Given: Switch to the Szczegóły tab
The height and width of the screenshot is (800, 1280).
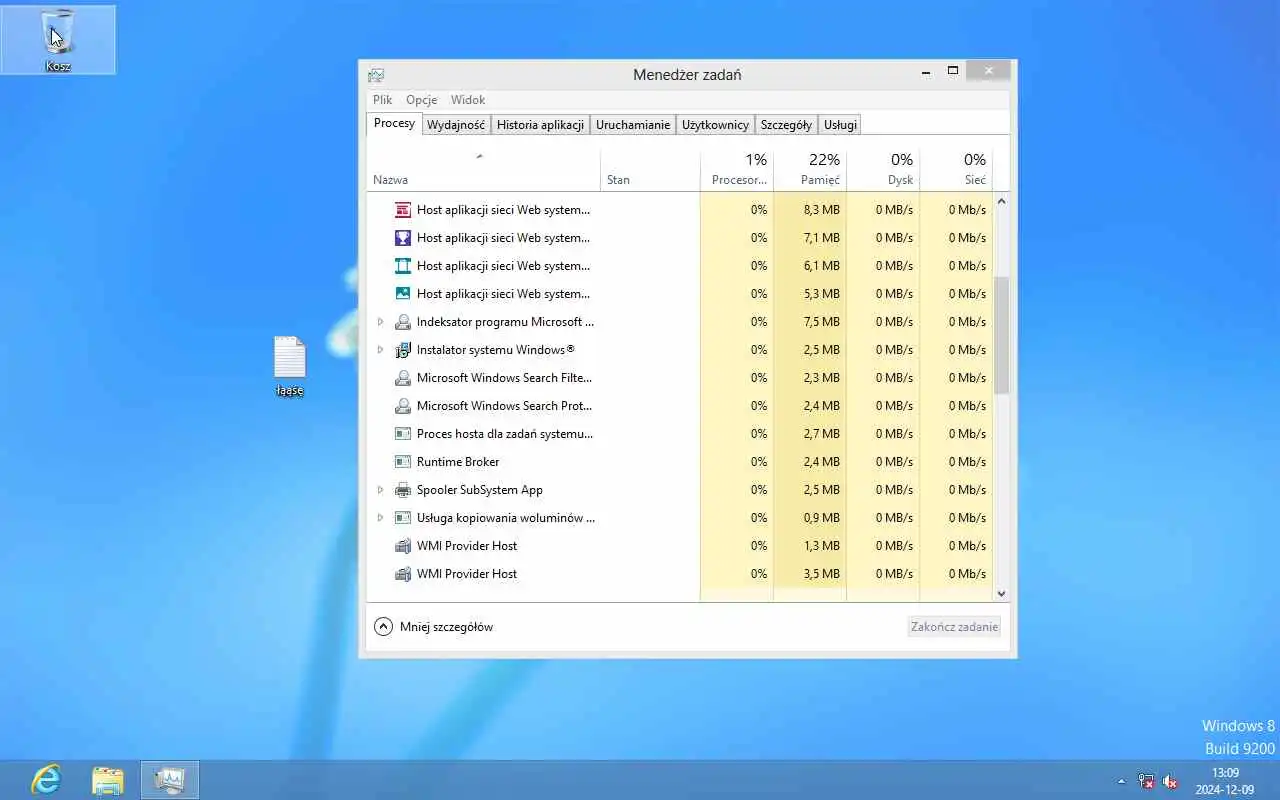Looking at the screenshot, I should coord(786,125).
